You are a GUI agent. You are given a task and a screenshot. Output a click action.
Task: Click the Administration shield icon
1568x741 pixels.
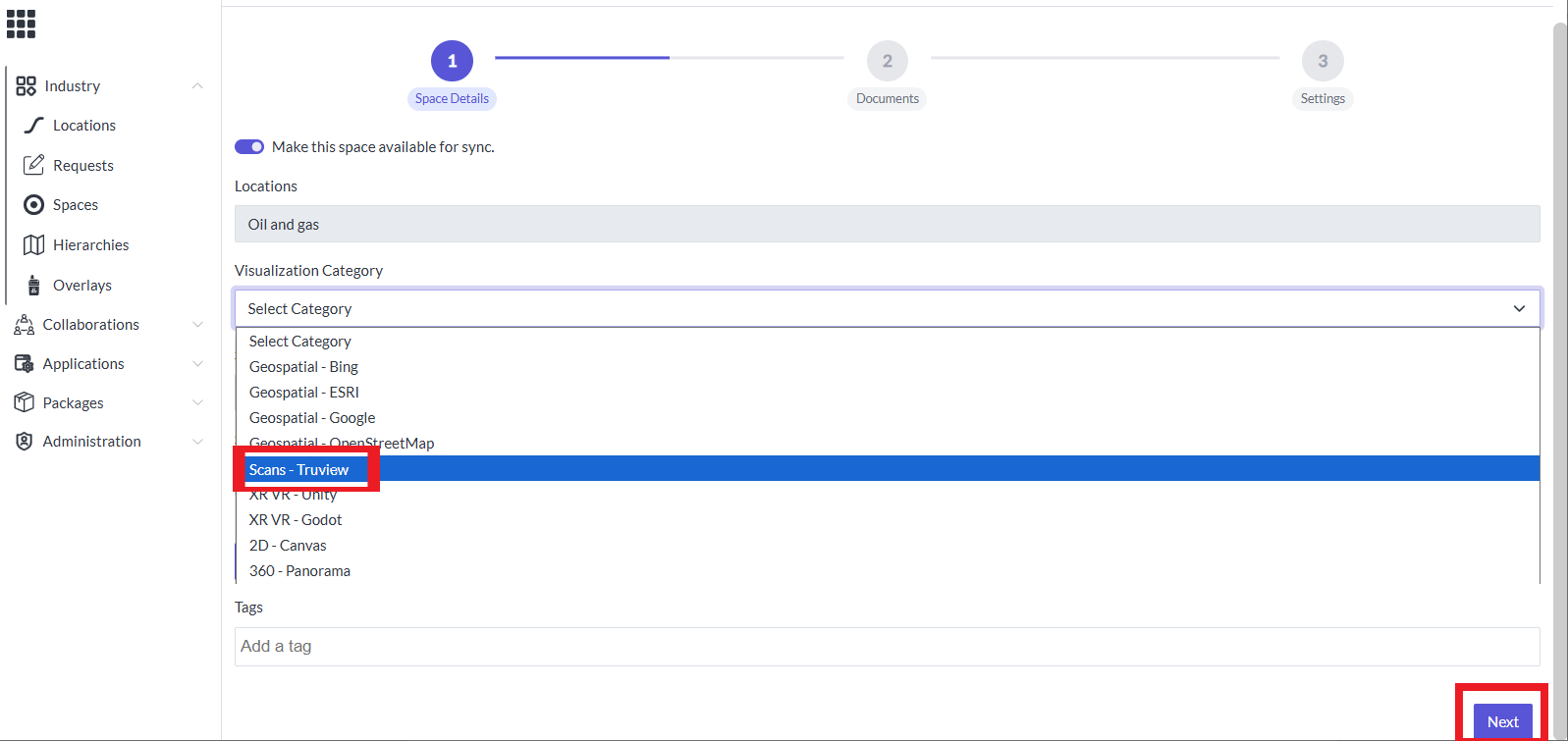[25, 442]
